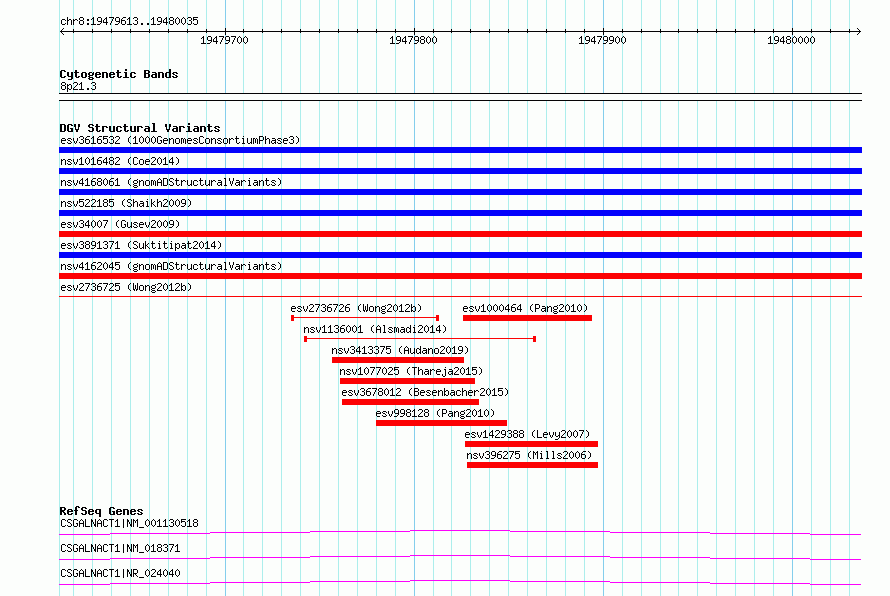Click the 8p21.3 band label
The width and height of the screenshot is (890, 596).
[78, 86]
